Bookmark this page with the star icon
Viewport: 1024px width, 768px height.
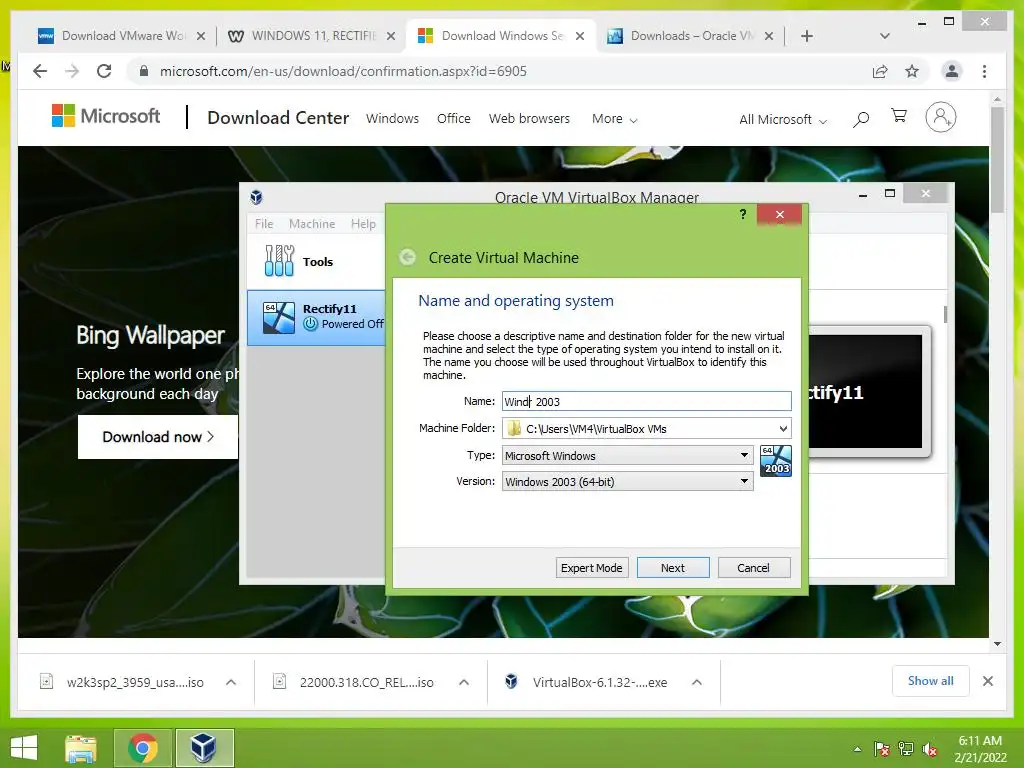click(912, 71)
